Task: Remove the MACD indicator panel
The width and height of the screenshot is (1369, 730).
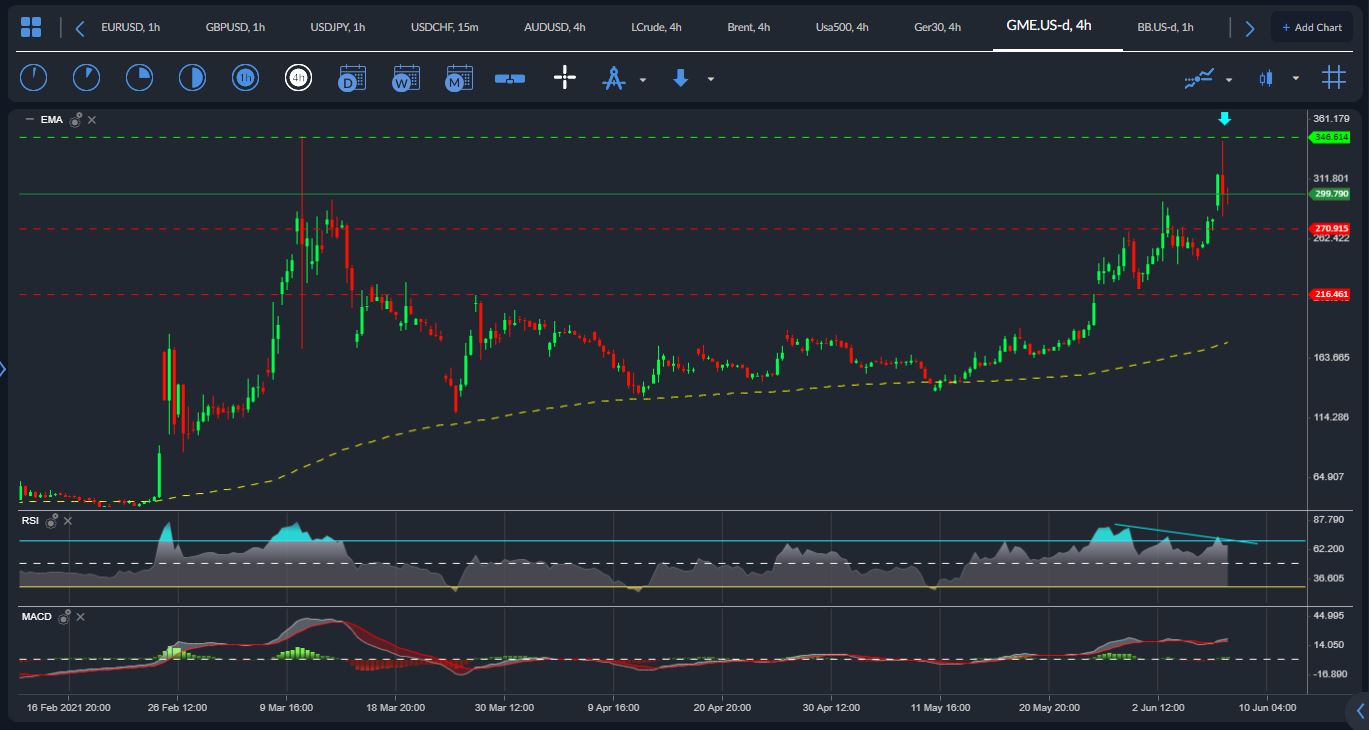Action: [x=80, y=618]
